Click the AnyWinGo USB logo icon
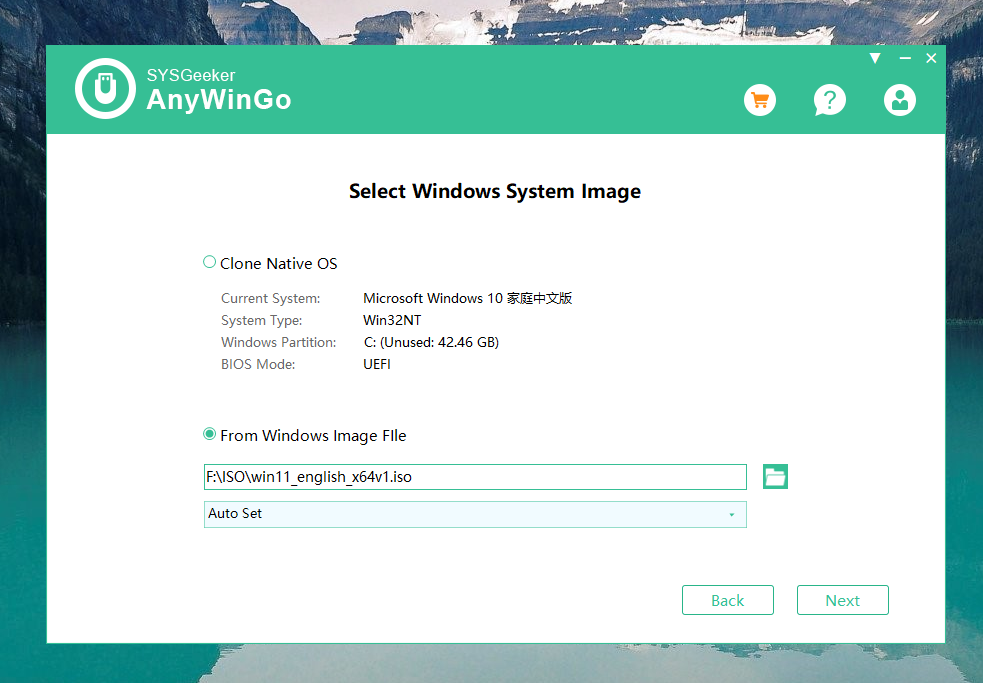Screen dimensions: 983x683 (105, 88)
